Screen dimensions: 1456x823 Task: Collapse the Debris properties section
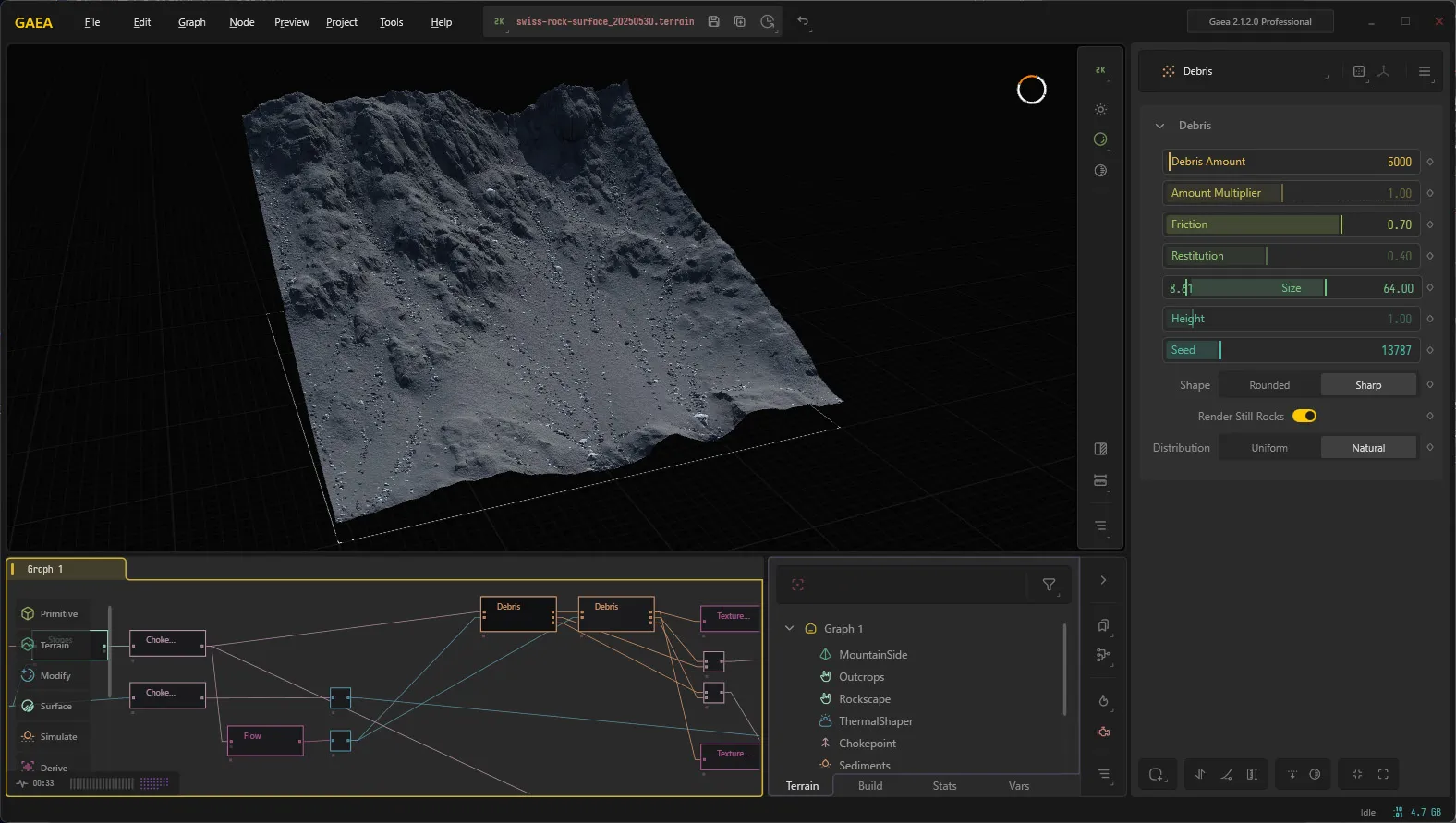pos(1159,126)
